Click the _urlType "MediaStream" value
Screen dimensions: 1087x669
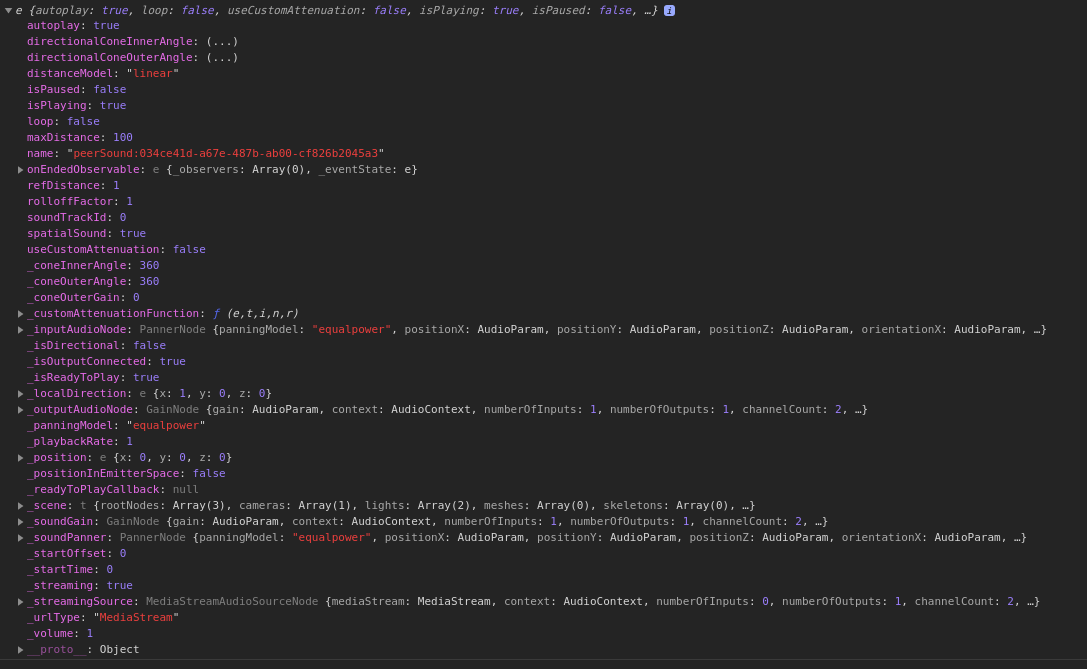click(x=136, y=618)
